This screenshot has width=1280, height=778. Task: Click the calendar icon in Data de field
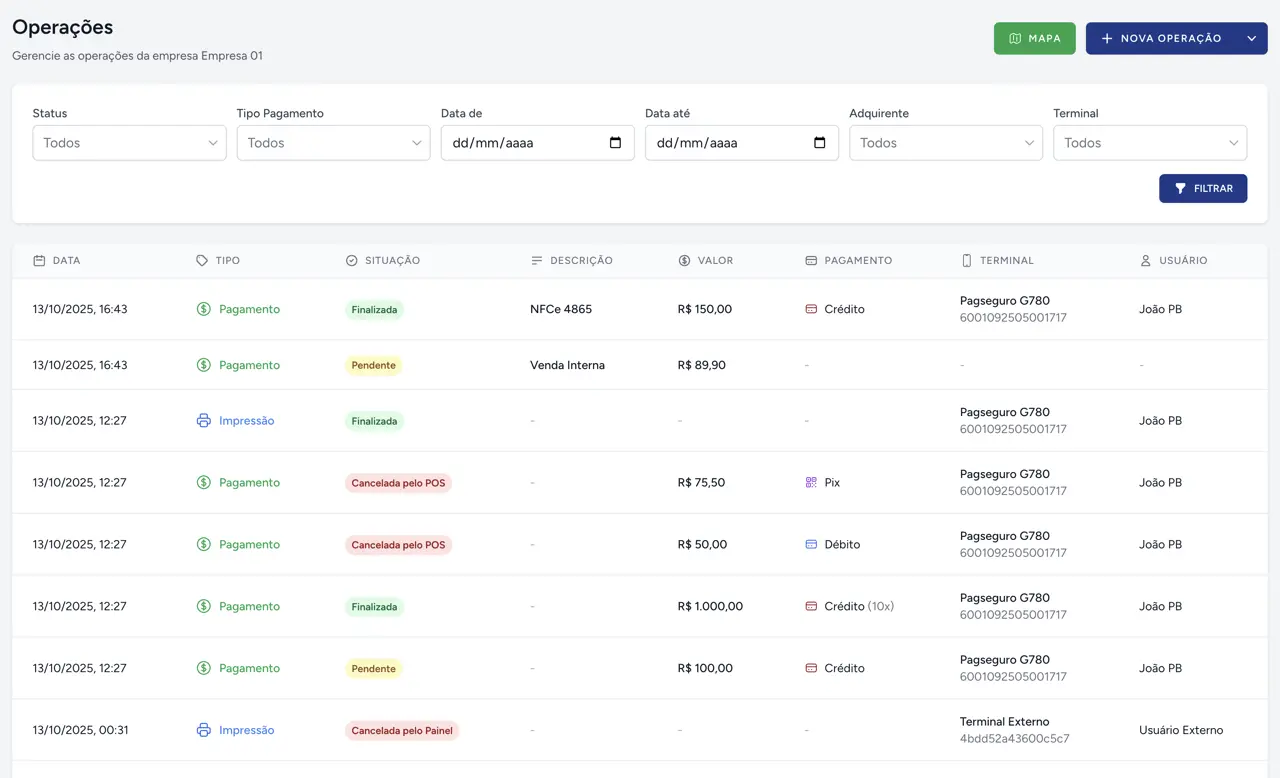615,143
